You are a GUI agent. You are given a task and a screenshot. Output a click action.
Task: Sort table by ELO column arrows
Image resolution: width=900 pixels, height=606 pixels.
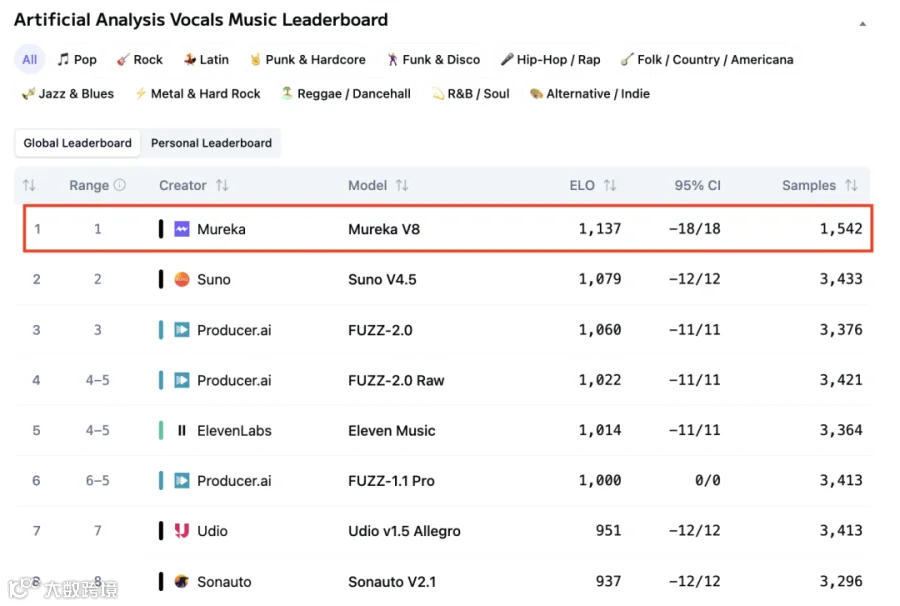[x=610, y=185]
